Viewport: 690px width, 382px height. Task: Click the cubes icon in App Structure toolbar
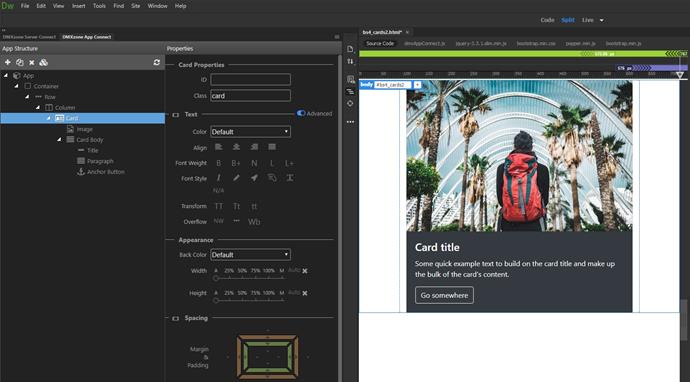point(43,62)
